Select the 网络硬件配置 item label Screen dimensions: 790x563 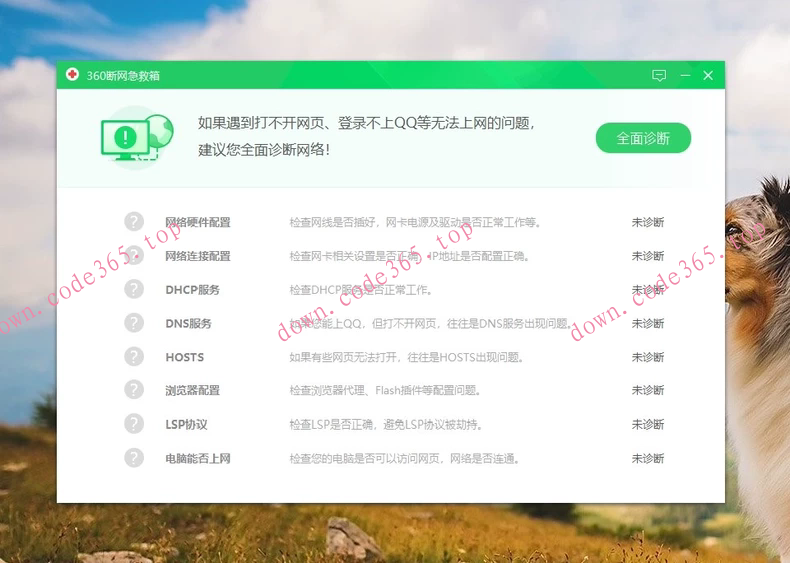click(198, 222)
